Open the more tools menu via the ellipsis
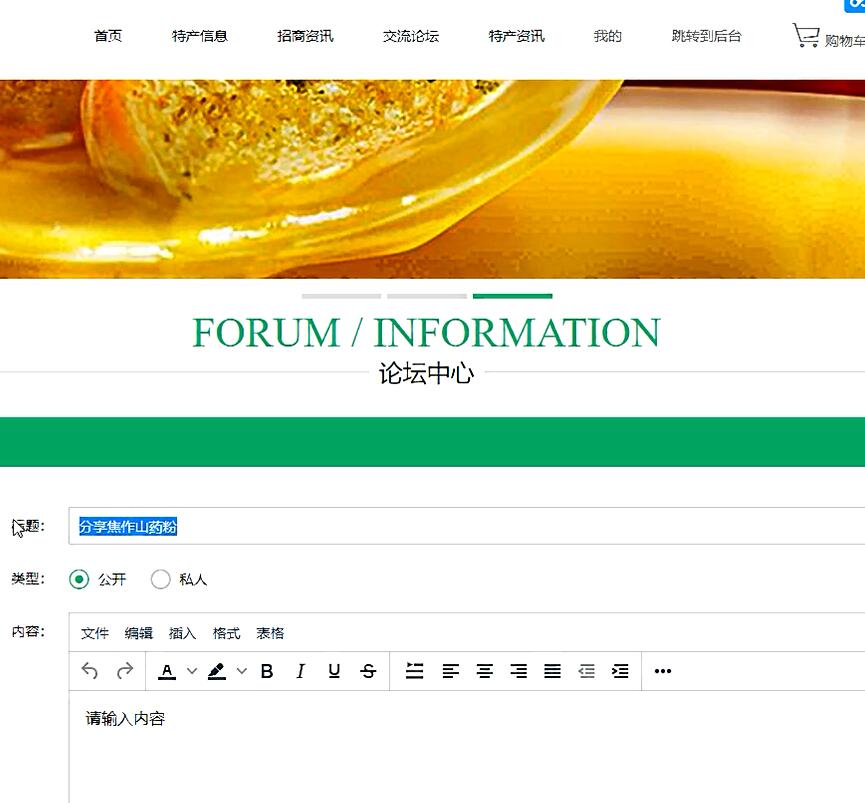 tap(662, 671)
